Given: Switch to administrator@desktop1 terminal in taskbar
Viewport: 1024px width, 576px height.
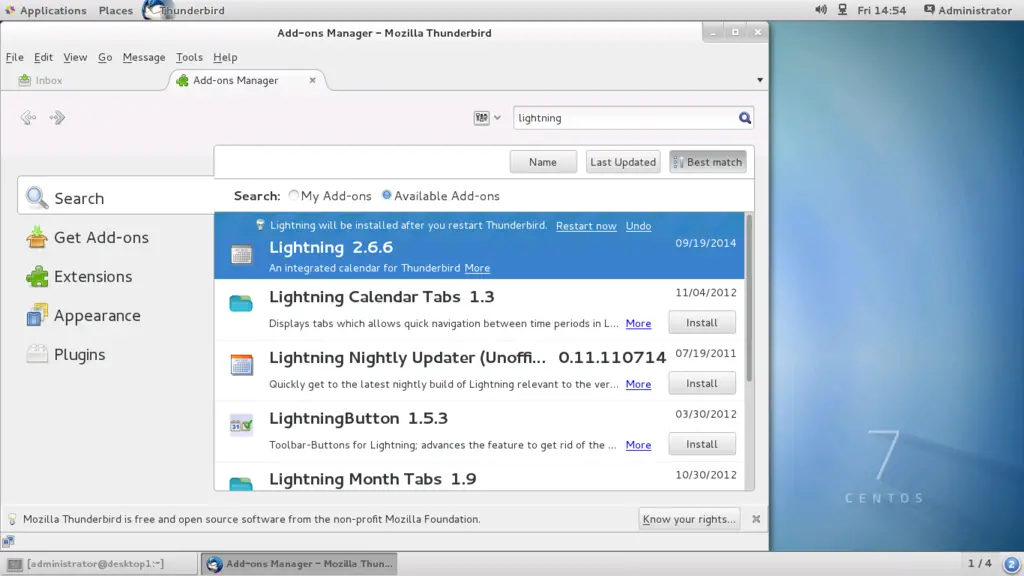Looking at the screenshot, I should point(99,564).
